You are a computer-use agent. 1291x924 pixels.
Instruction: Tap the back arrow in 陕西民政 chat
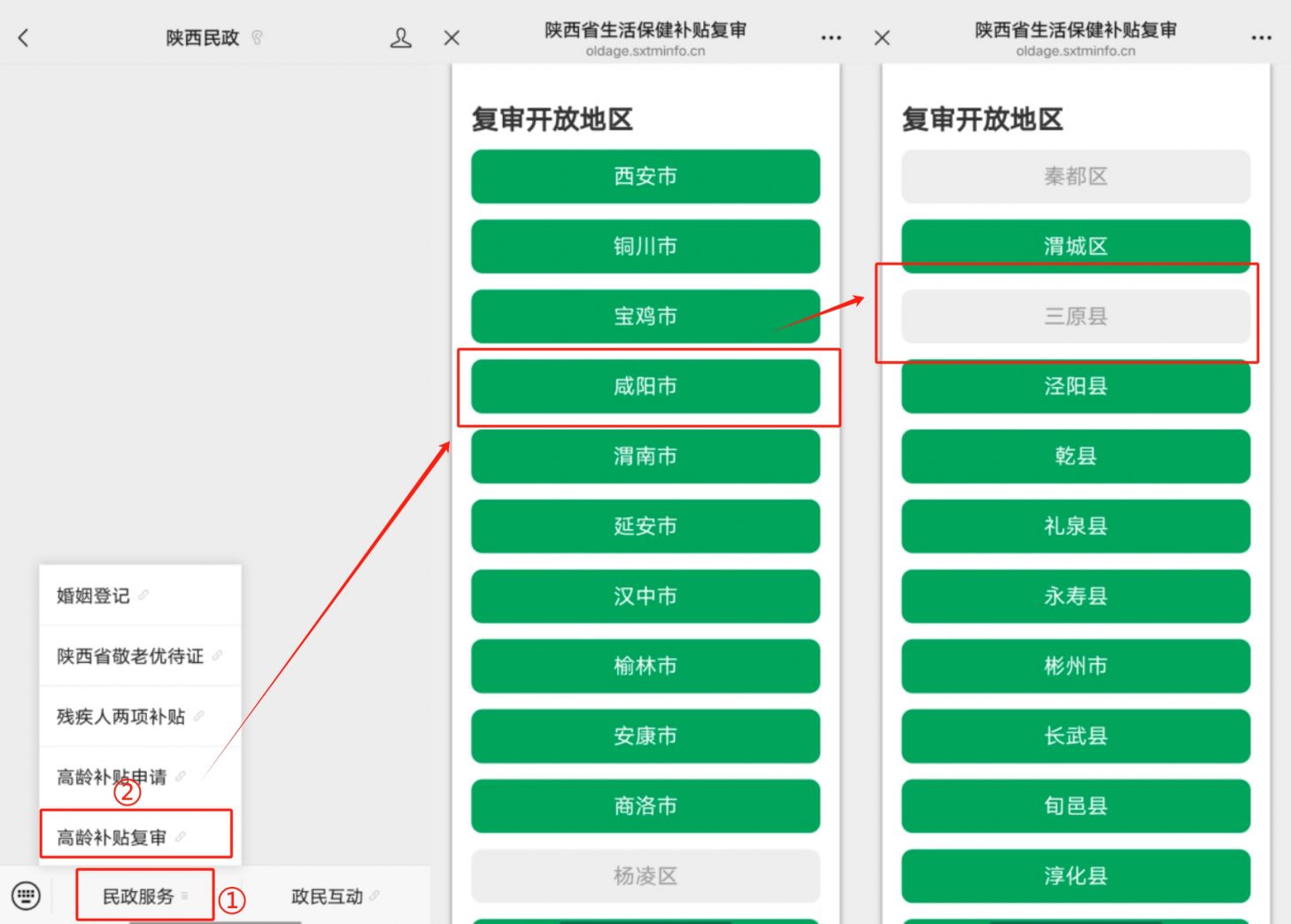coord(24,38)
